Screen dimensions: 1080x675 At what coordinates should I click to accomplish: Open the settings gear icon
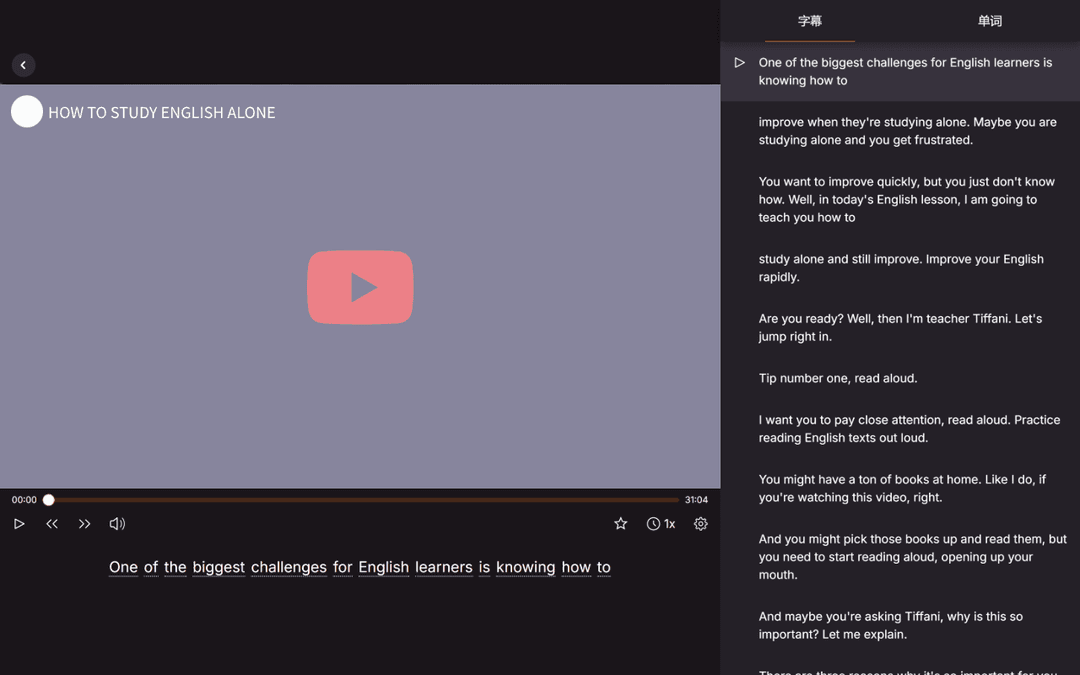point(701,524)
